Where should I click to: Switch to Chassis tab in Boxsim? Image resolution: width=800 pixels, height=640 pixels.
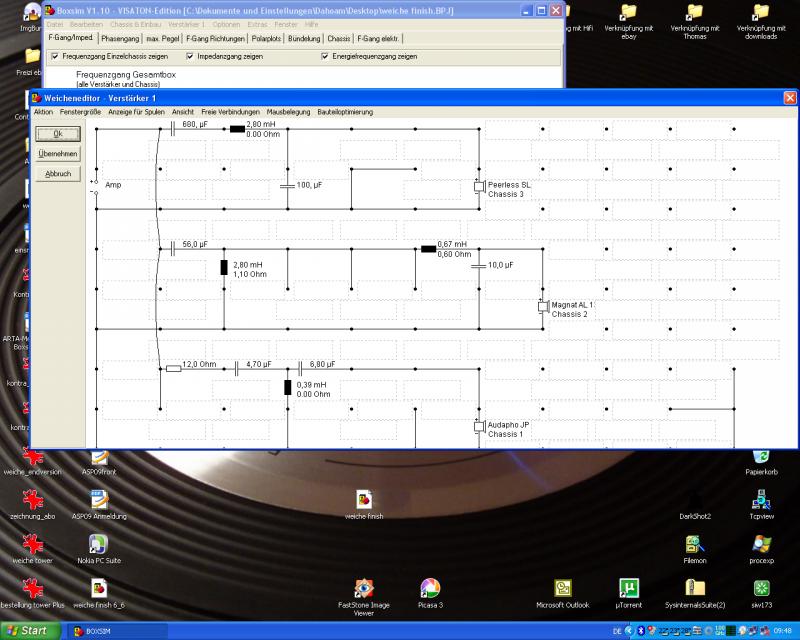click(338, 39)
